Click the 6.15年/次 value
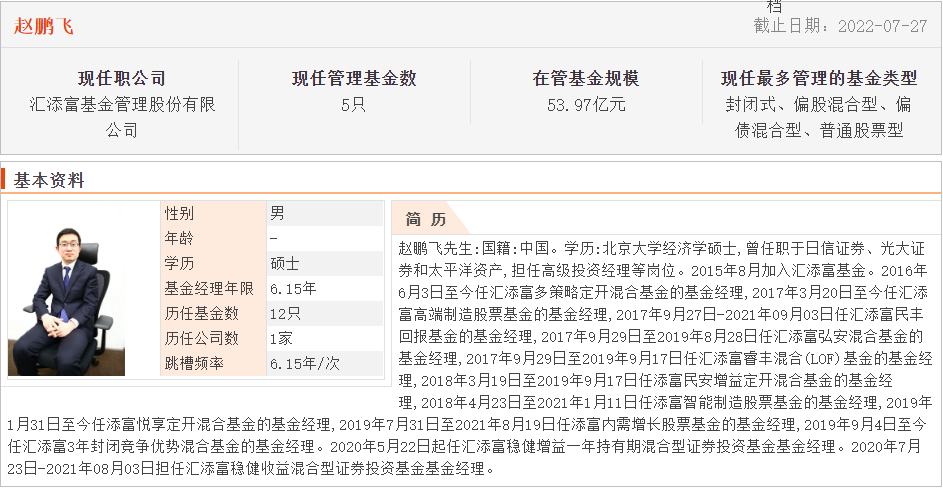The image size is (943, 489). coord(304,363)
